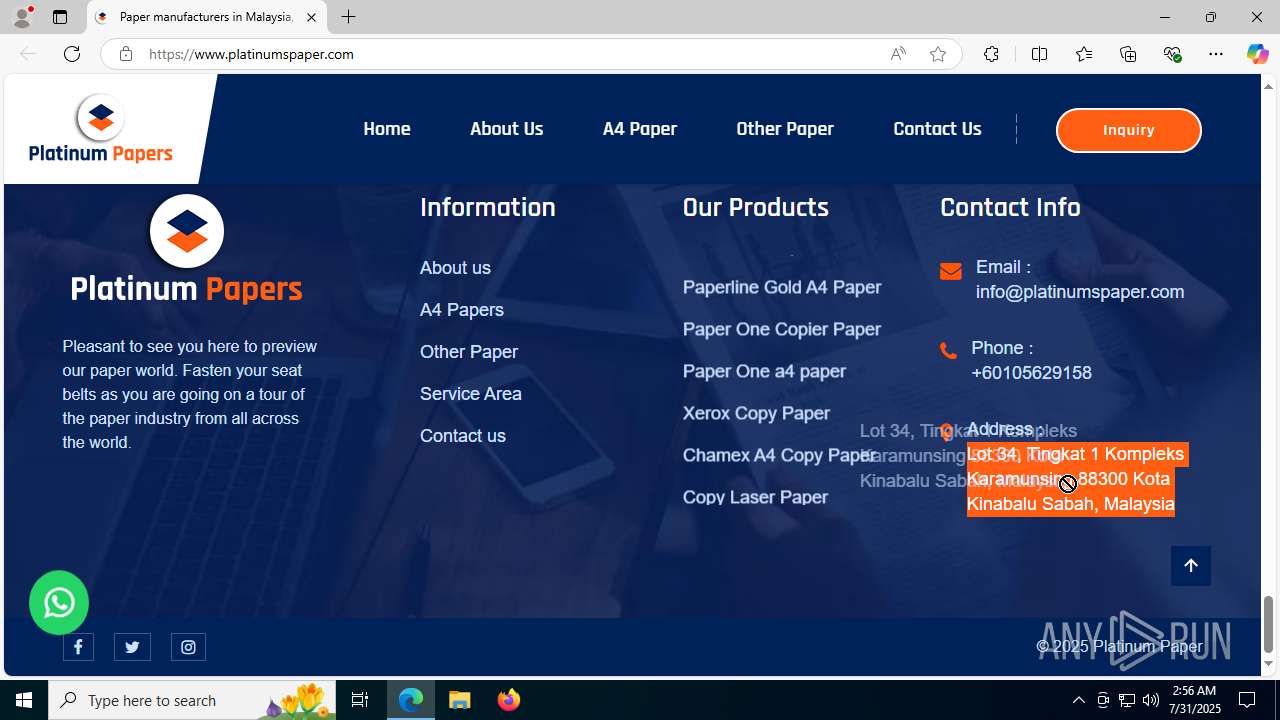Open the browser profile icon
This screenshot has width=1280, height=720.
pos(22,17)
